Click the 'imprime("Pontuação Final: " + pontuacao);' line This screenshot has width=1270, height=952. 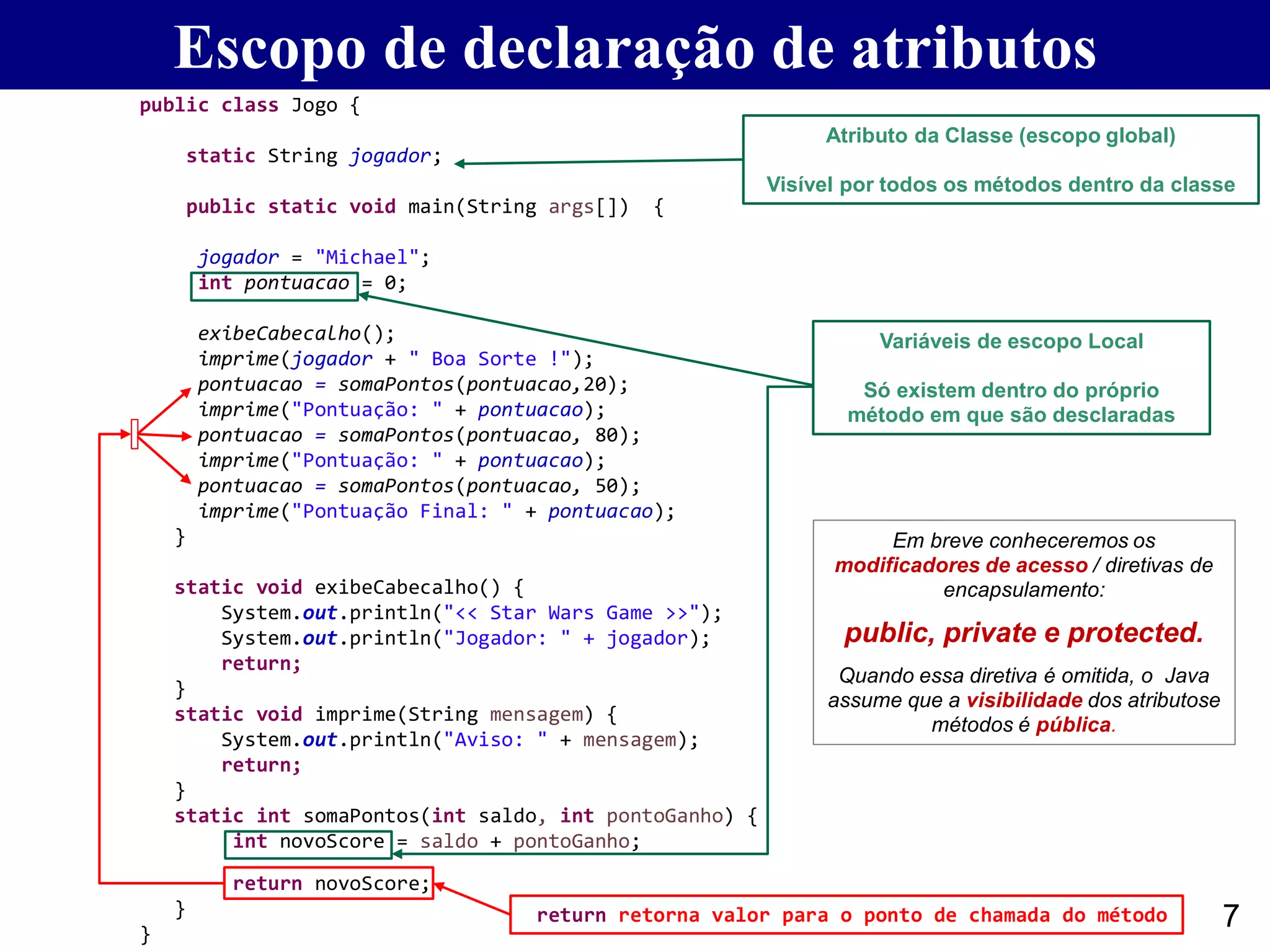point(436,511)
